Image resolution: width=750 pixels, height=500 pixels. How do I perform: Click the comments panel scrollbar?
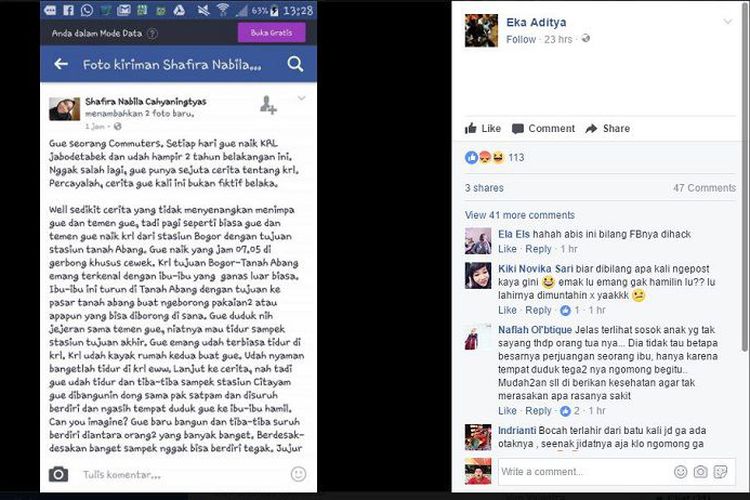[x=744, y=177]
